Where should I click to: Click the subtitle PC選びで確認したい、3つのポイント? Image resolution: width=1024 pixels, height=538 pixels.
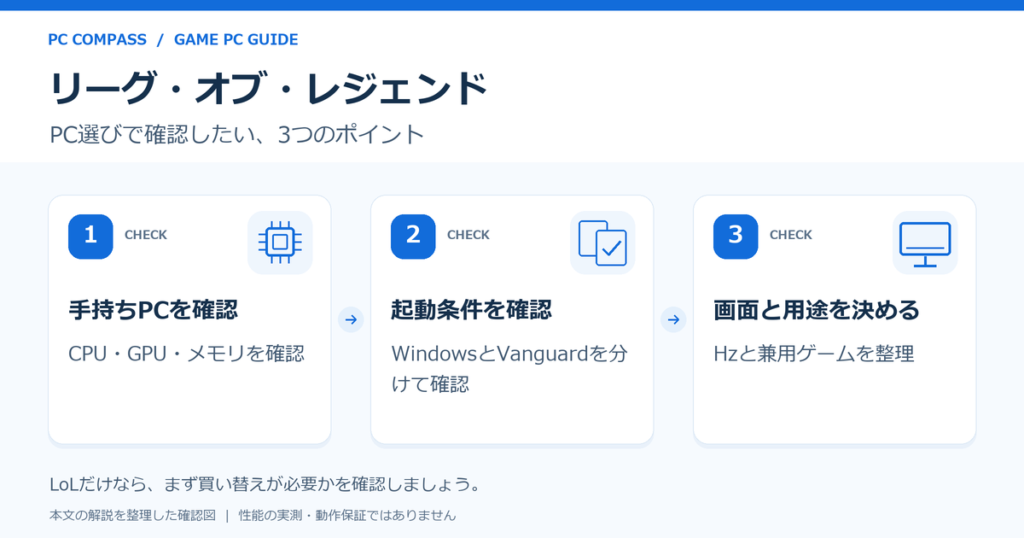click(237, 134)
